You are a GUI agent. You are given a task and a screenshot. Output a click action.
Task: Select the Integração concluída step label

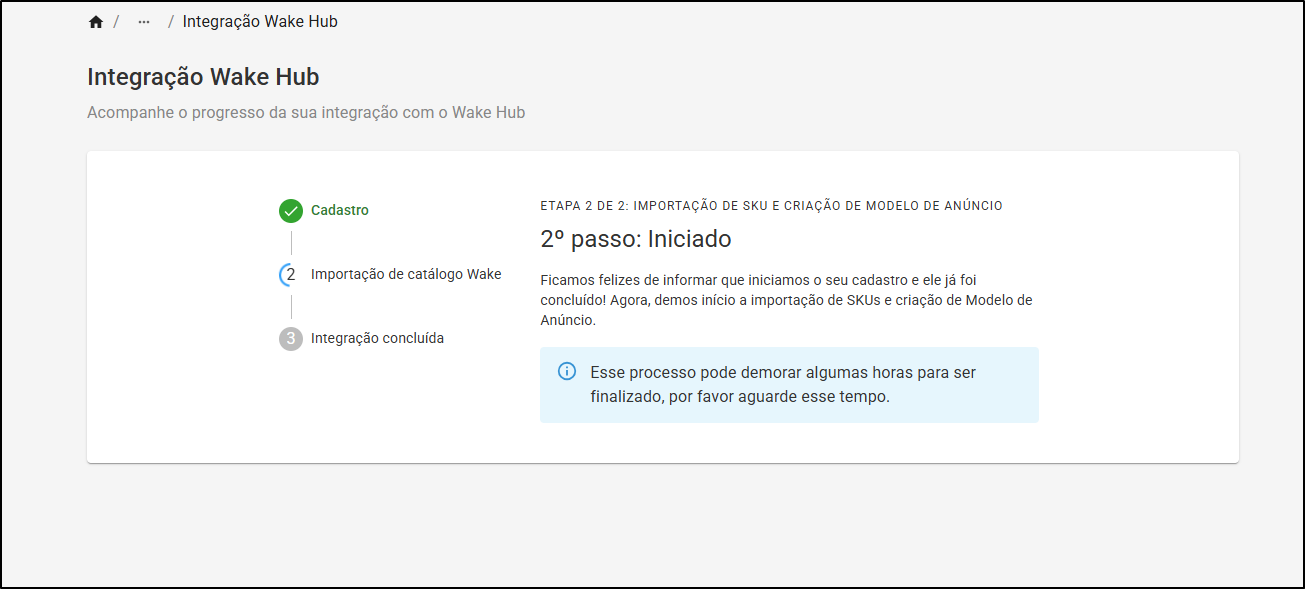tap(377, 338)
